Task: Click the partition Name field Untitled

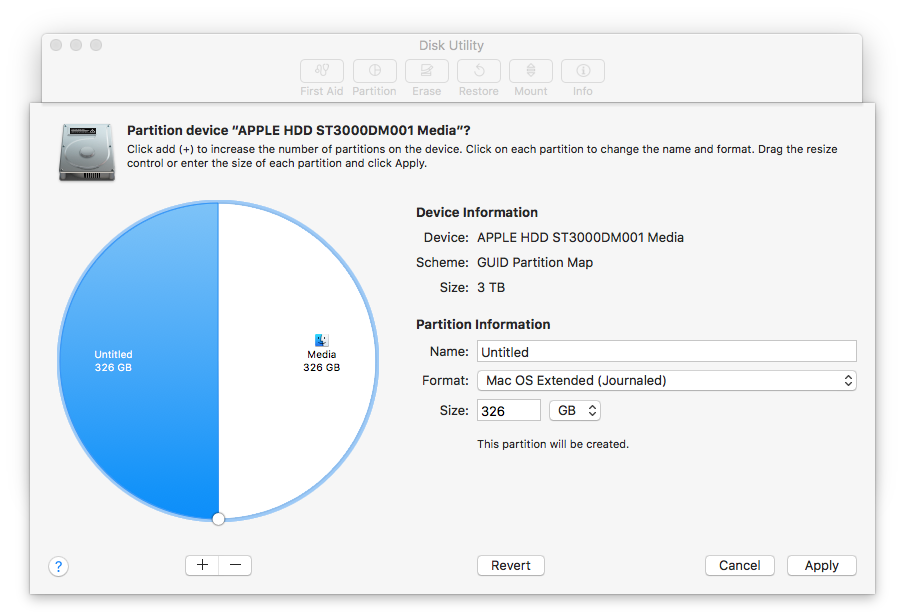Action: 666,352
